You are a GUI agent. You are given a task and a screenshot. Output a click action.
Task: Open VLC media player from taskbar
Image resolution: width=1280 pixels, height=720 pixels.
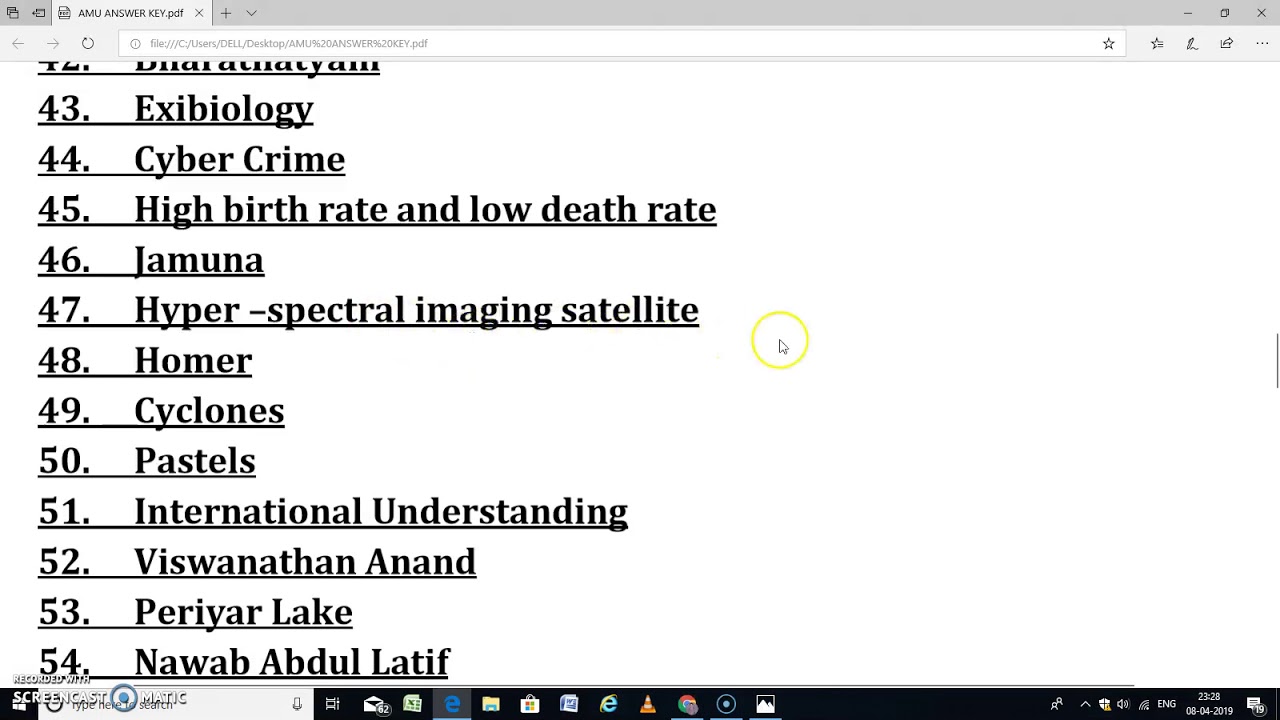(648, 705)
